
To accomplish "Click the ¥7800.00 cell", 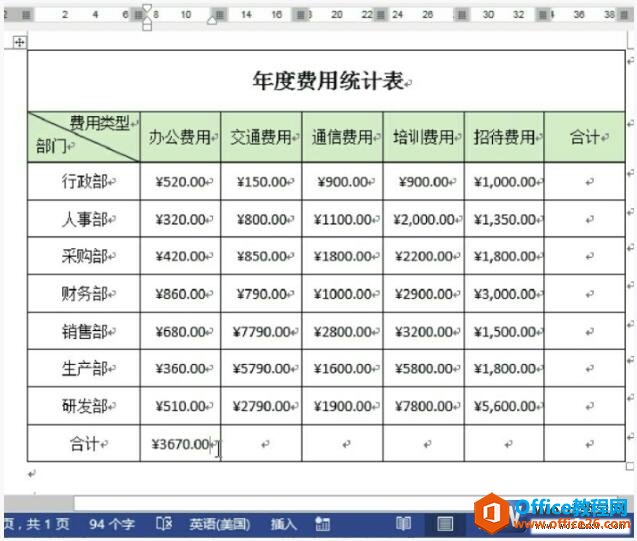I will tap(424, 406).
